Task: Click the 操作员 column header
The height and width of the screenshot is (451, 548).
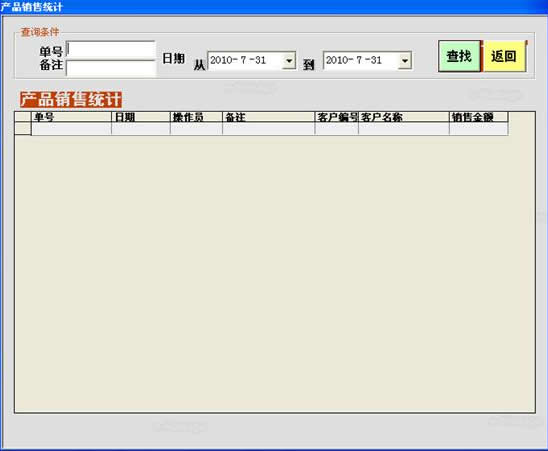Action: (x=196, y=117)
